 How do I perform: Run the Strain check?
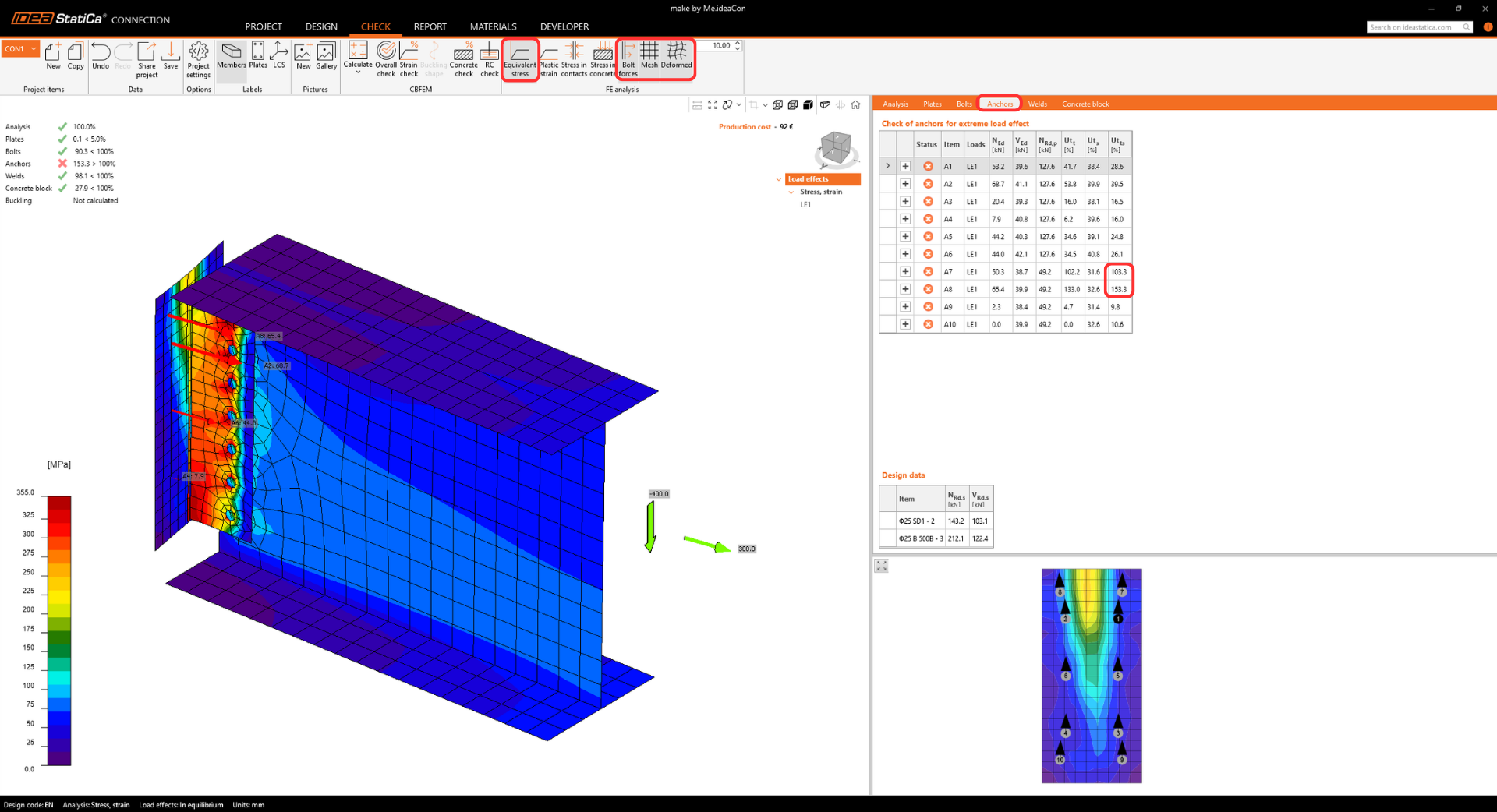coord(409,60)
